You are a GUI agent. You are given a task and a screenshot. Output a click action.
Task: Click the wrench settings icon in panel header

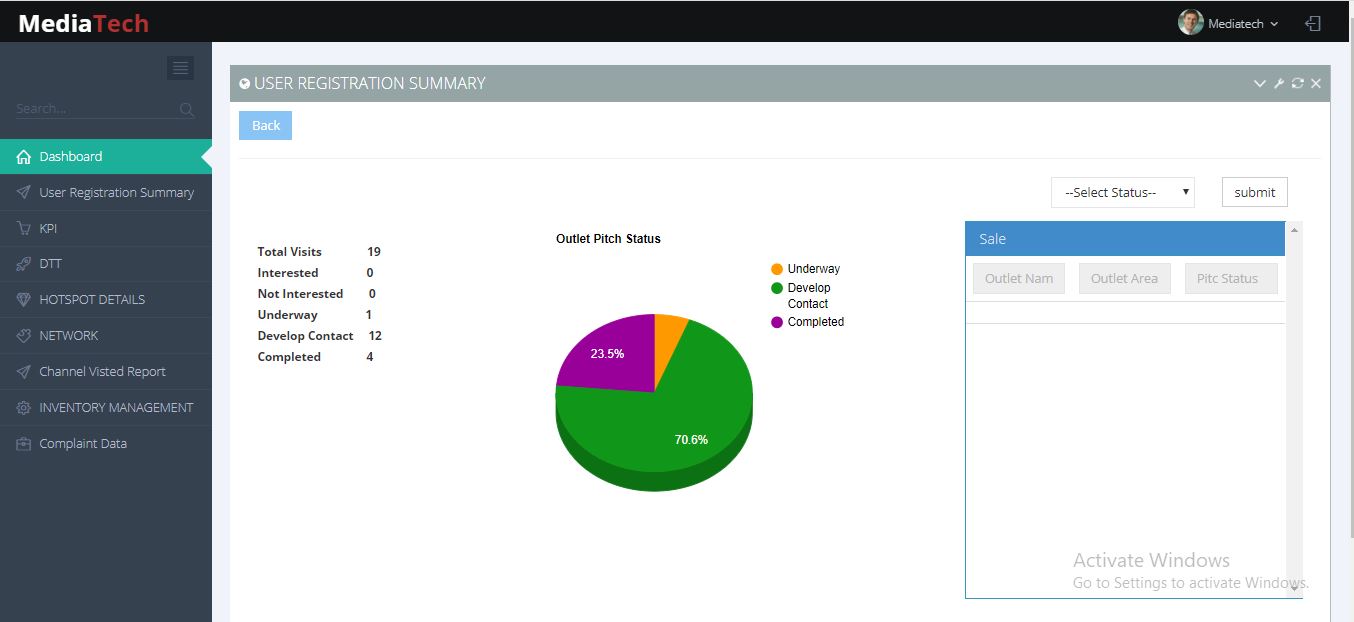1278,83
